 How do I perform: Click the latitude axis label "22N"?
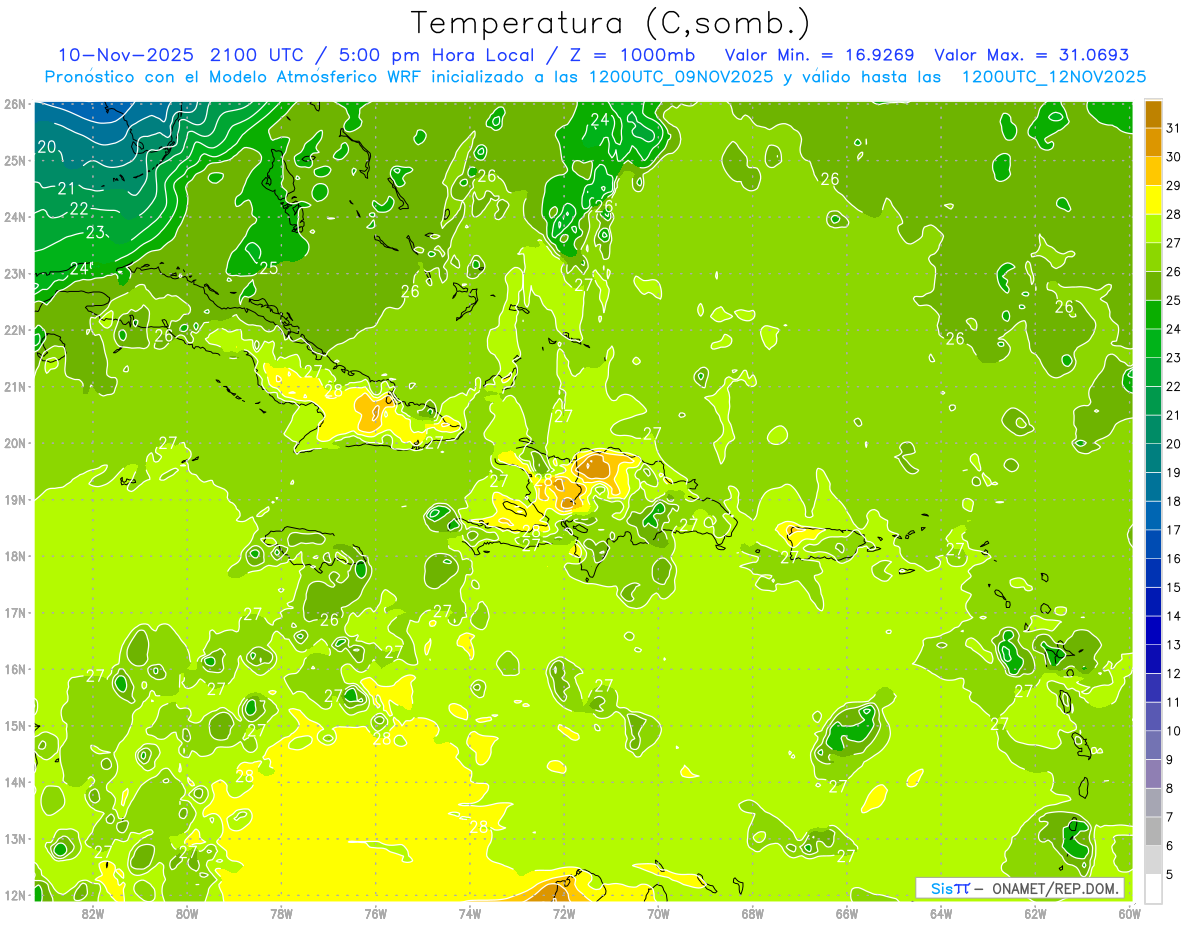coord(14,330)
